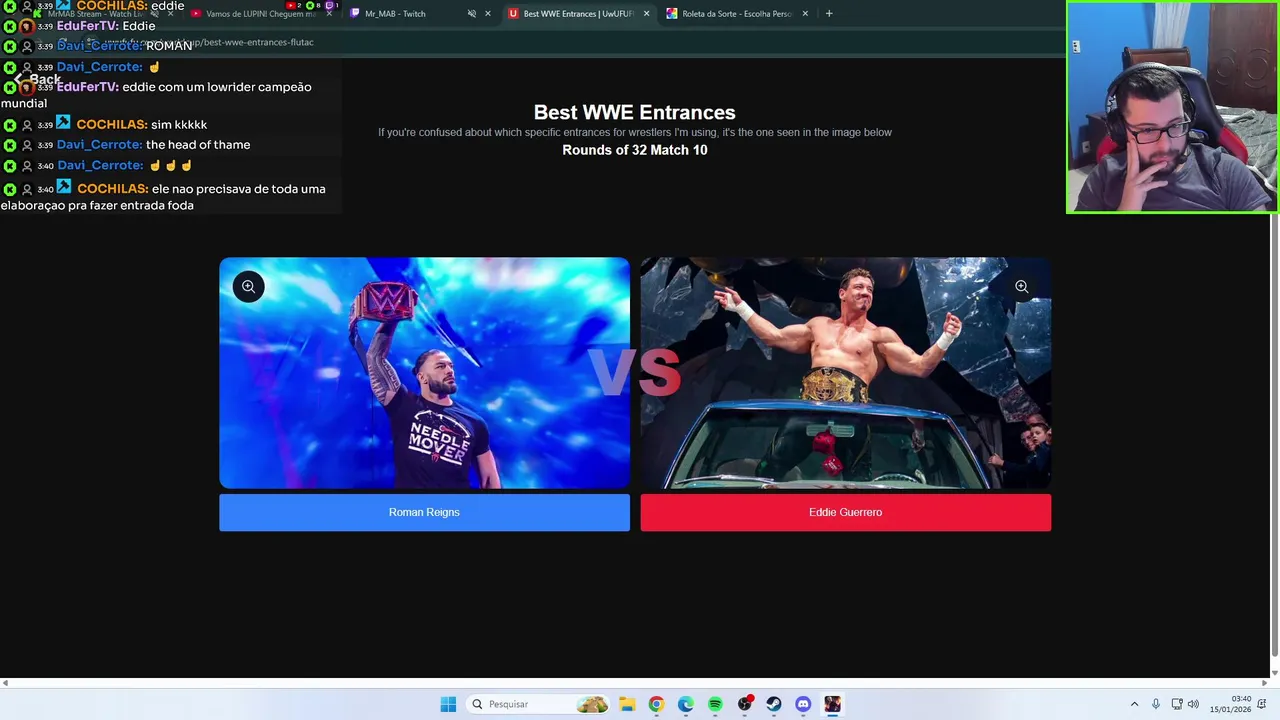Open Steam from taskbar
The height and width of the screenshot is (720, 1280).
point(774,704)
